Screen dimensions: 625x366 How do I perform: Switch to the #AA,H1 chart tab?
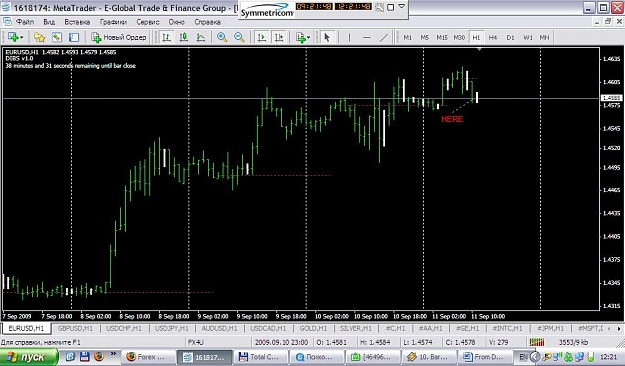tap(430, 329)
